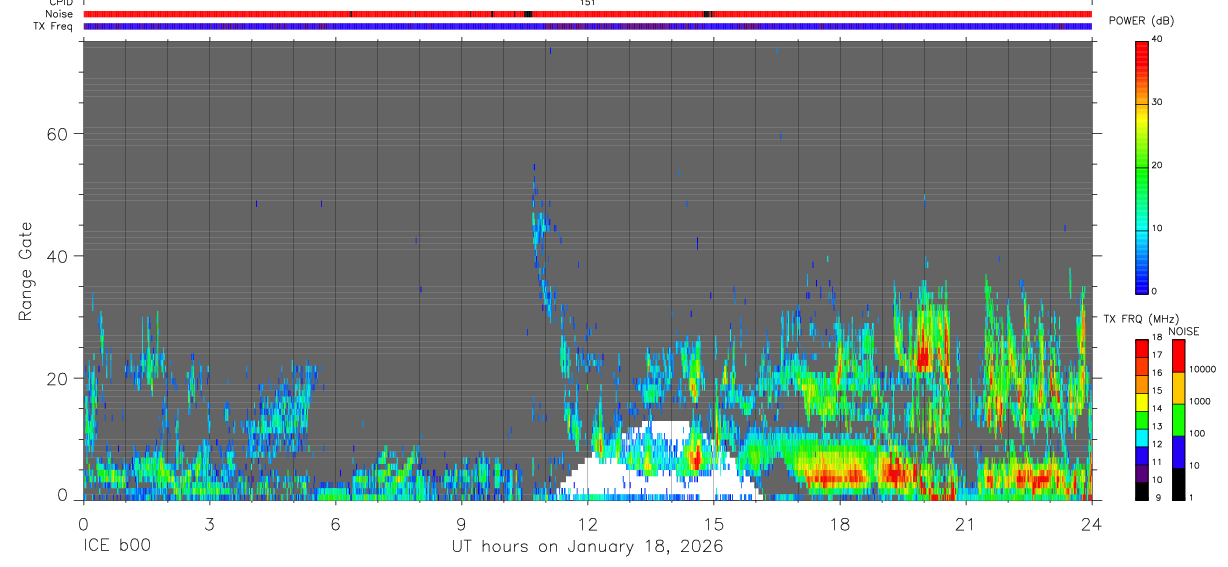Click Range Gate tick label '20'
1228x567 pixels.
point(56,378)
